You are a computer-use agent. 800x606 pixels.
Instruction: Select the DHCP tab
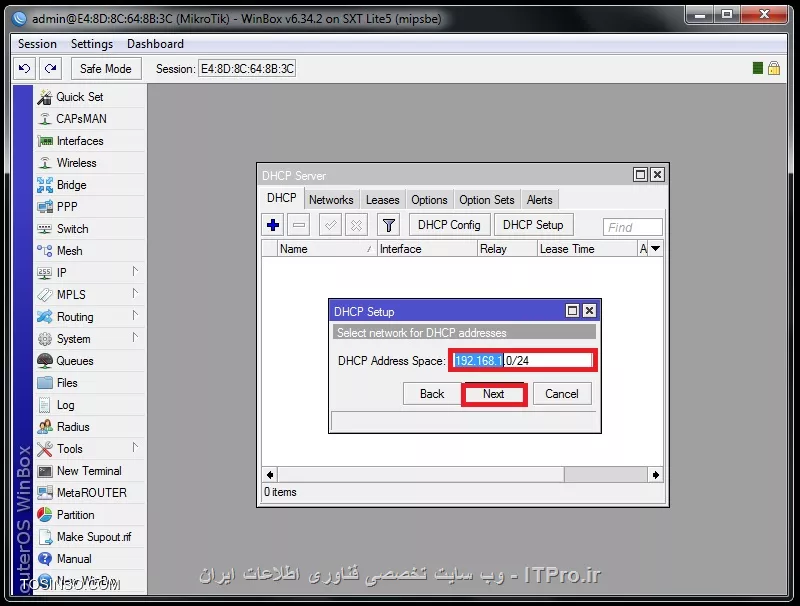pyautogui.click(x=282, y=198)
